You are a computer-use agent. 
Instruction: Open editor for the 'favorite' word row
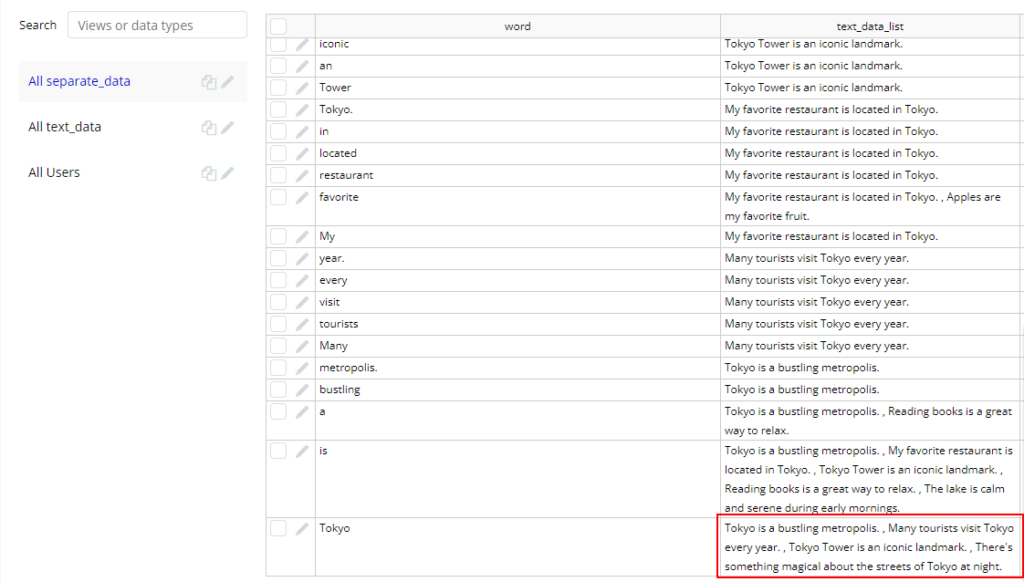(x=302, y=197)
